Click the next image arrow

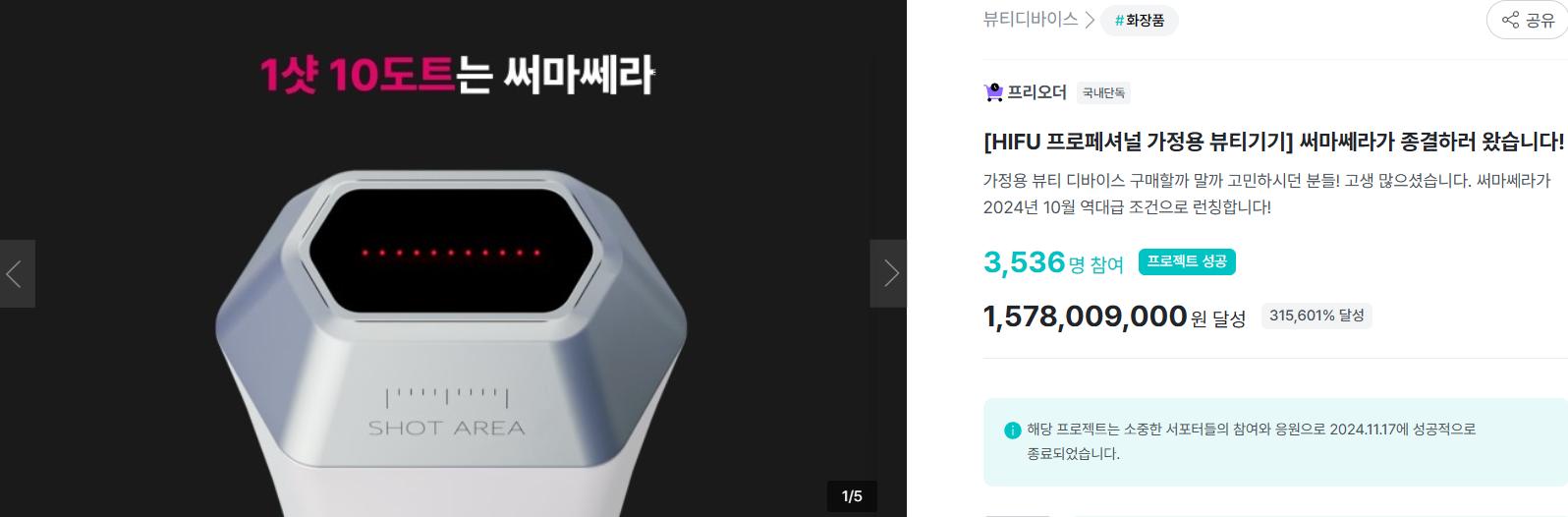889,273
